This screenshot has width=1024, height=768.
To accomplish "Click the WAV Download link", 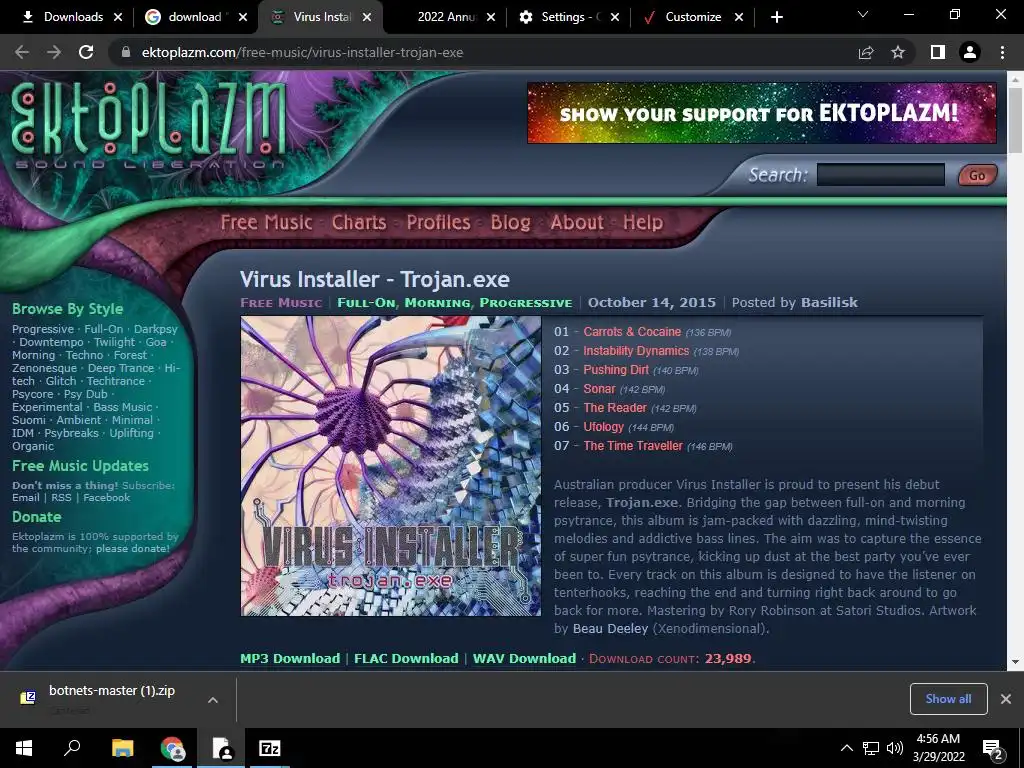I will point(524,658).
